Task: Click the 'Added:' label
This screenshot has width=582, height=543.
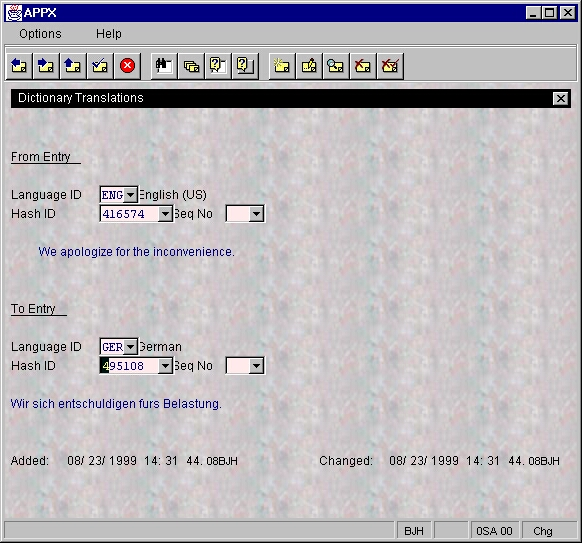Action: [x=30, y=461]
